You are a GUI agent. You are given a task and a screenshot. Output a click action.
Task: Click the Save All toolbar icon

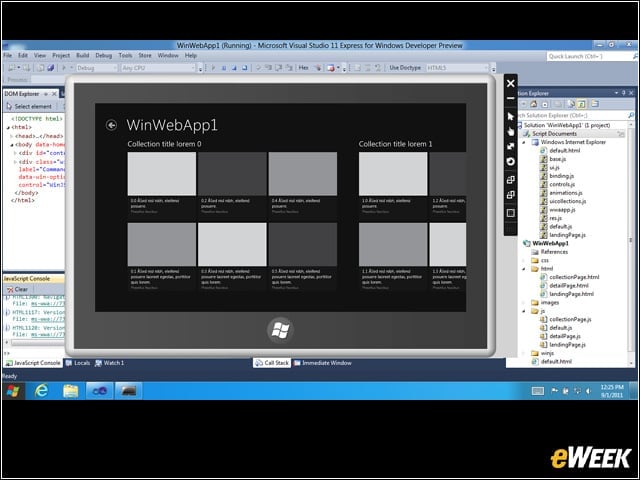(x=51, y=68)
